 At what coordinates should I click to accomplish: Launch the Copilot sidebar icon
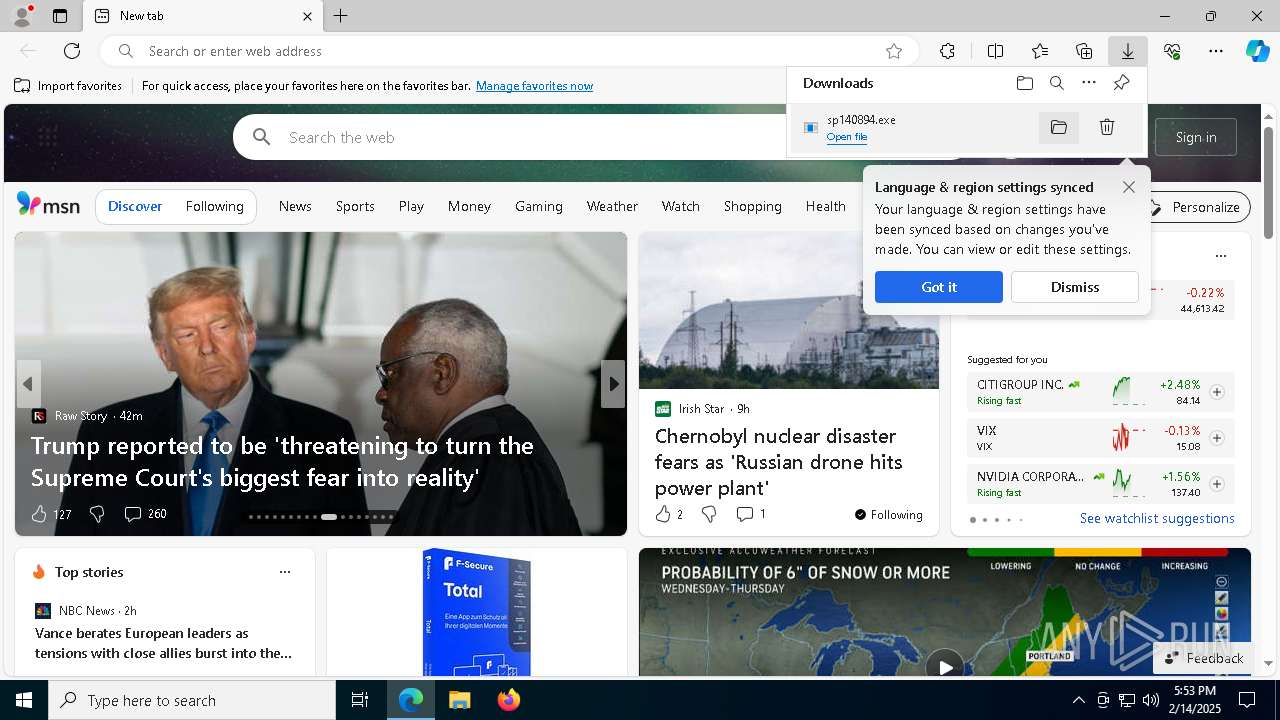coord(1257,51)
